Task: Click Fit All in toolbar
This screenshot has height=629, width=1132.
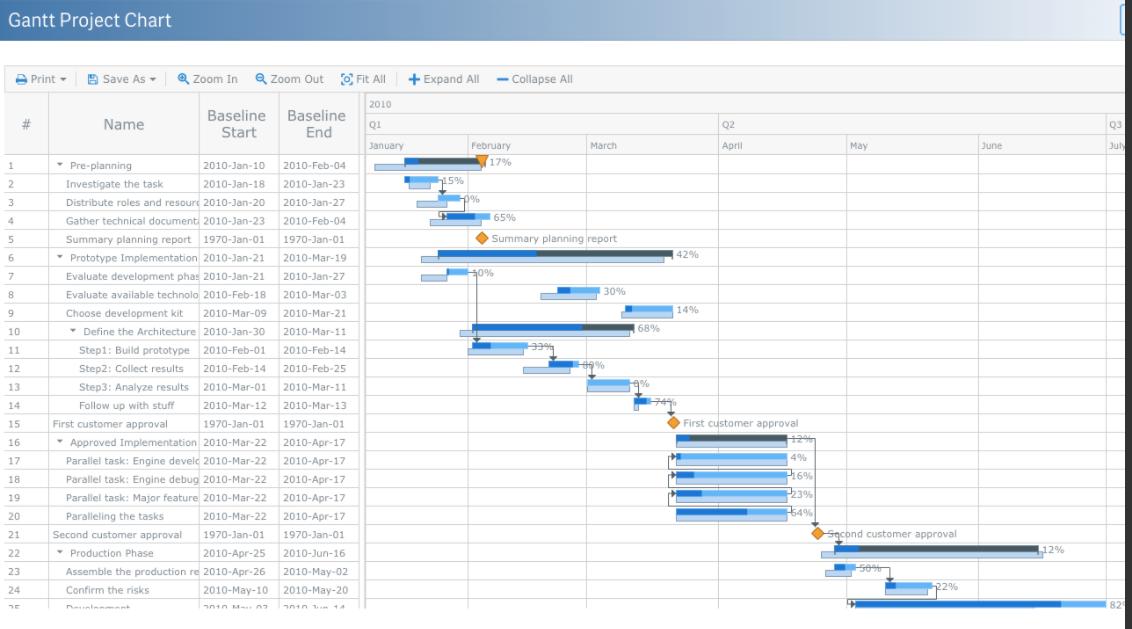Action: (363, 79)
